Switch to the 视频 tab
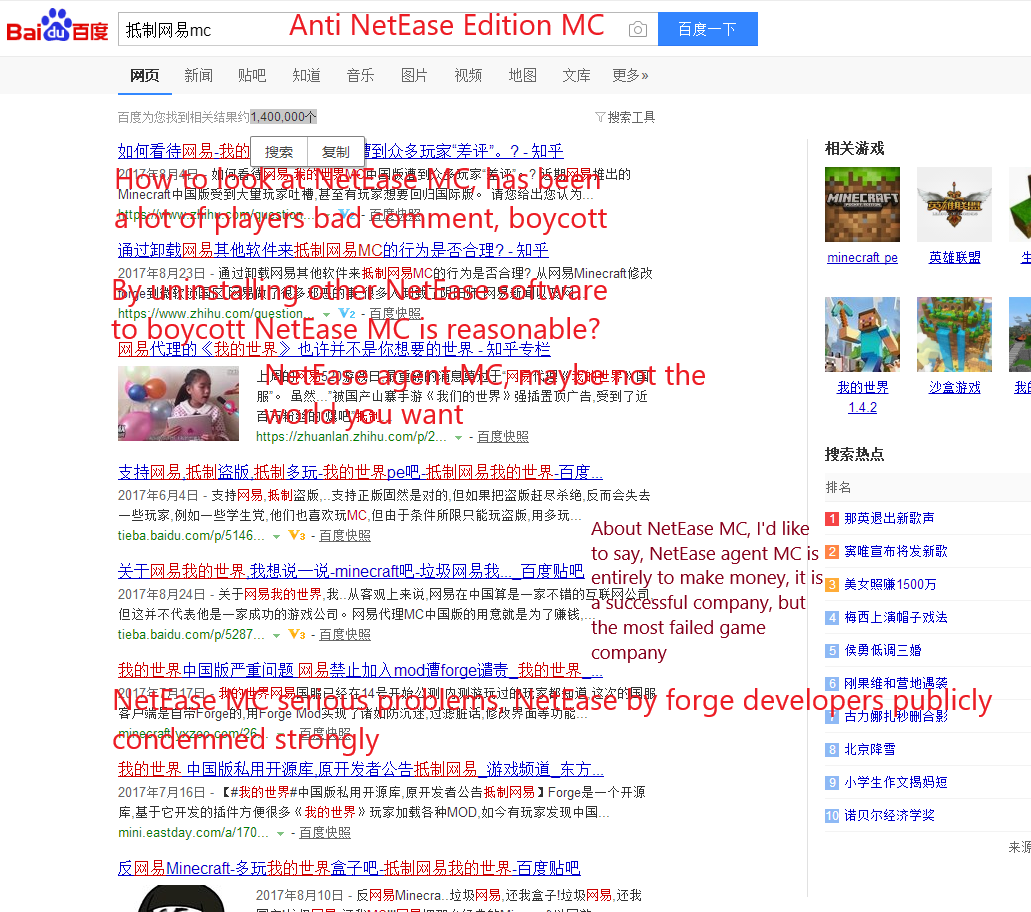 tap(468, 76)
